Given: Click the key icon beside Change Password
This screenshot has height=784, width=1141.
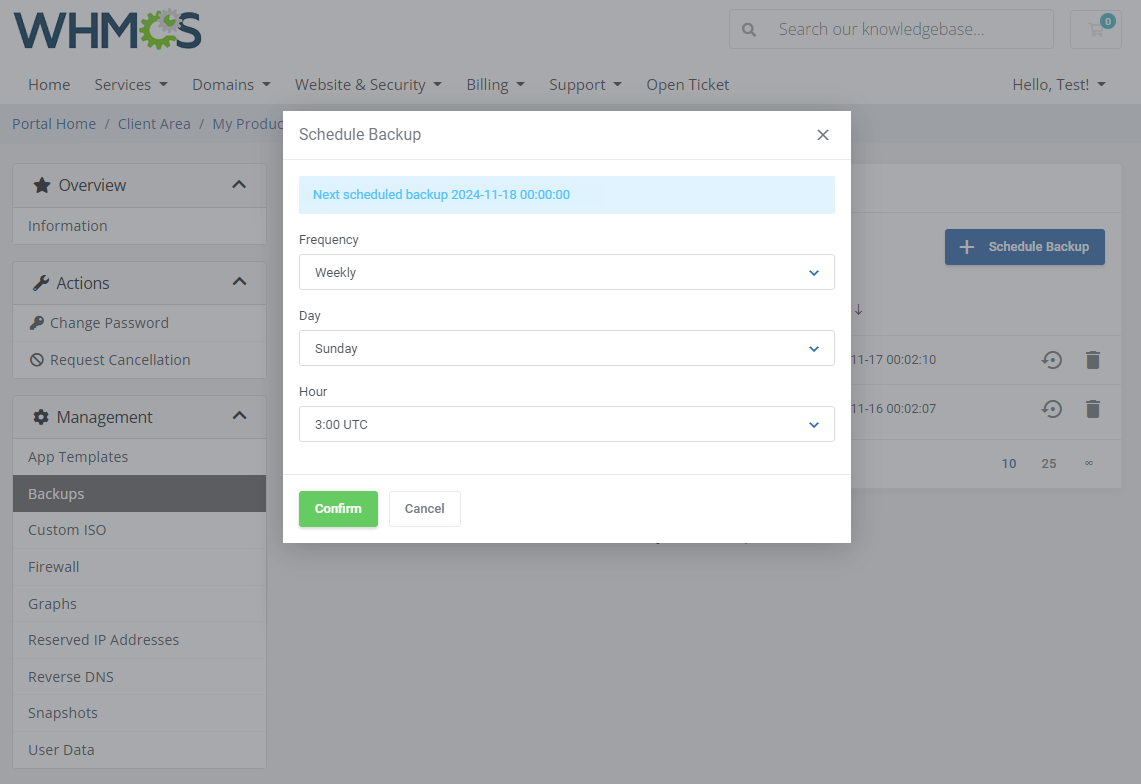Looking at the screenshot, I should [36, 322].
